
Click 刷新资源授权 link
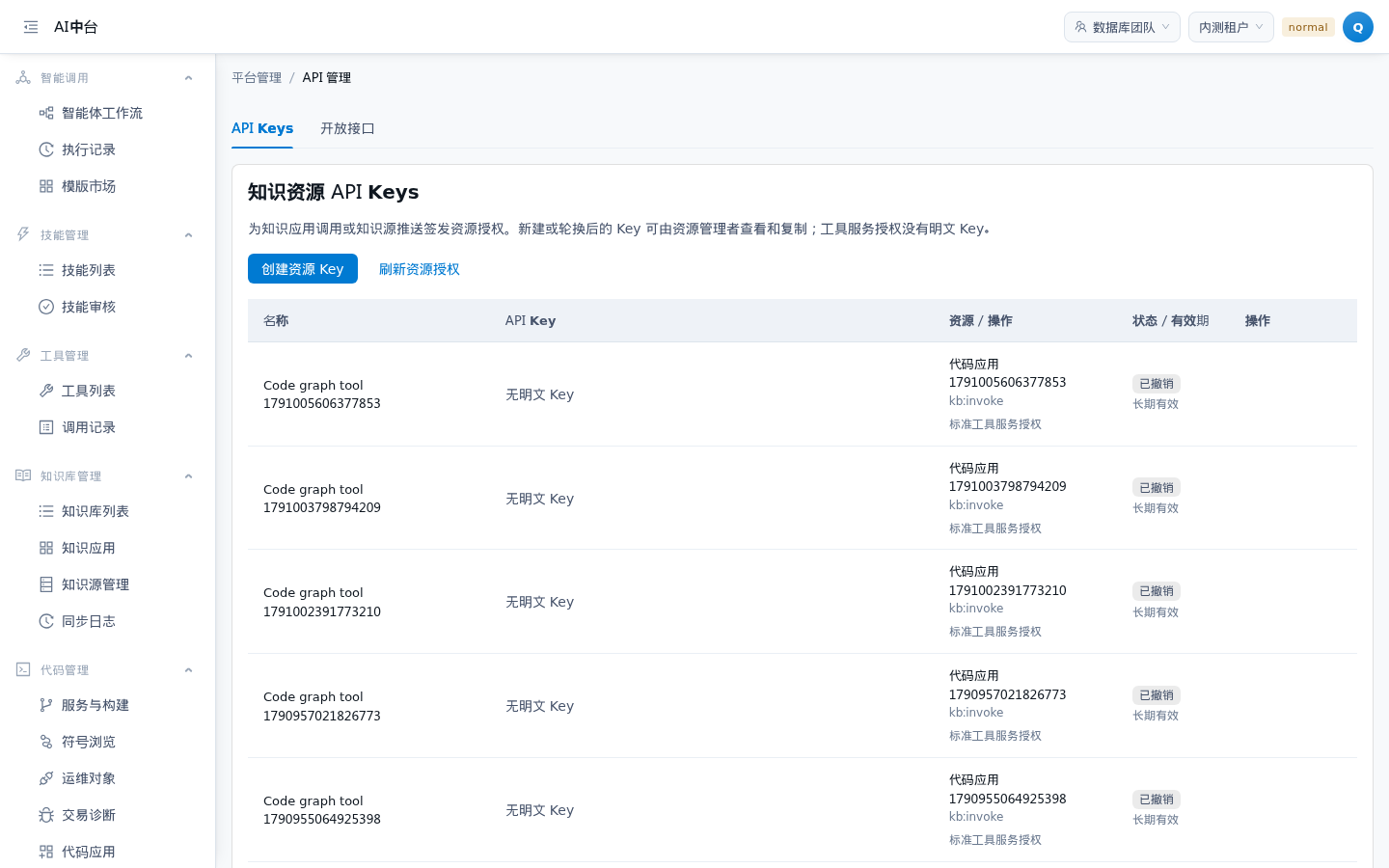[x=419, y=269]
